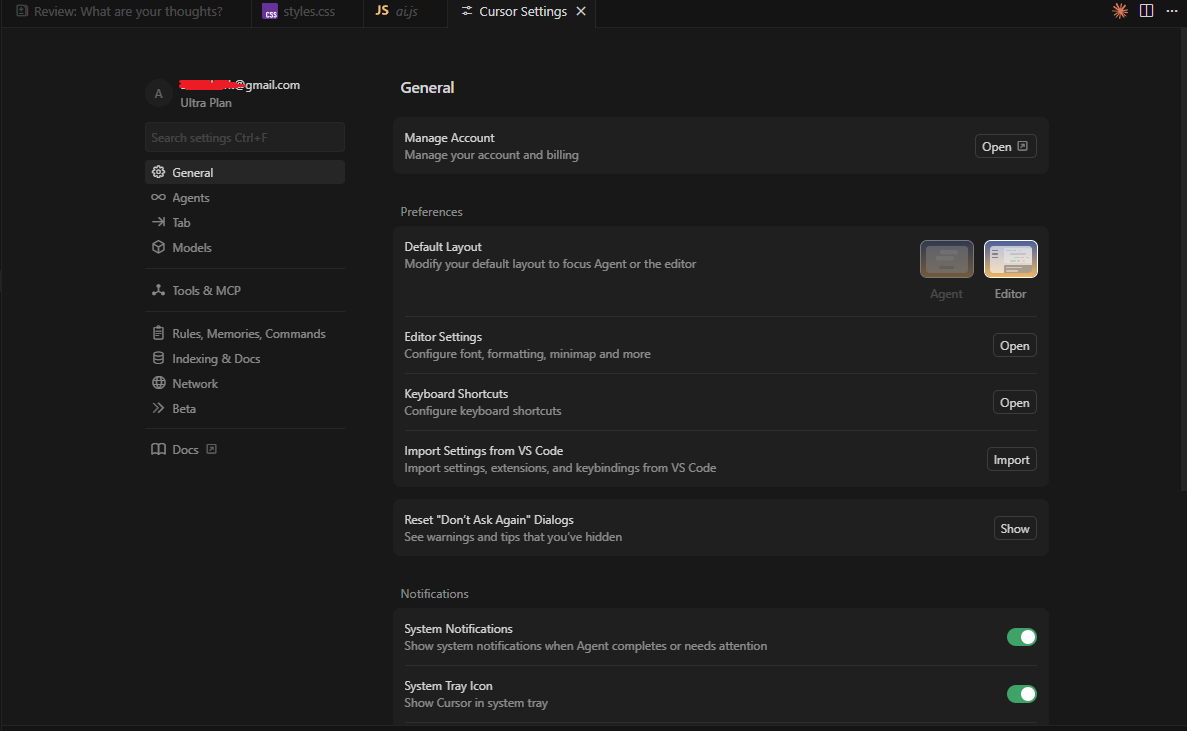1187x731 pixels.
Task: Open the More Actions ellipsis menu
Action: pyautogui.click(x=1172, y=11)
